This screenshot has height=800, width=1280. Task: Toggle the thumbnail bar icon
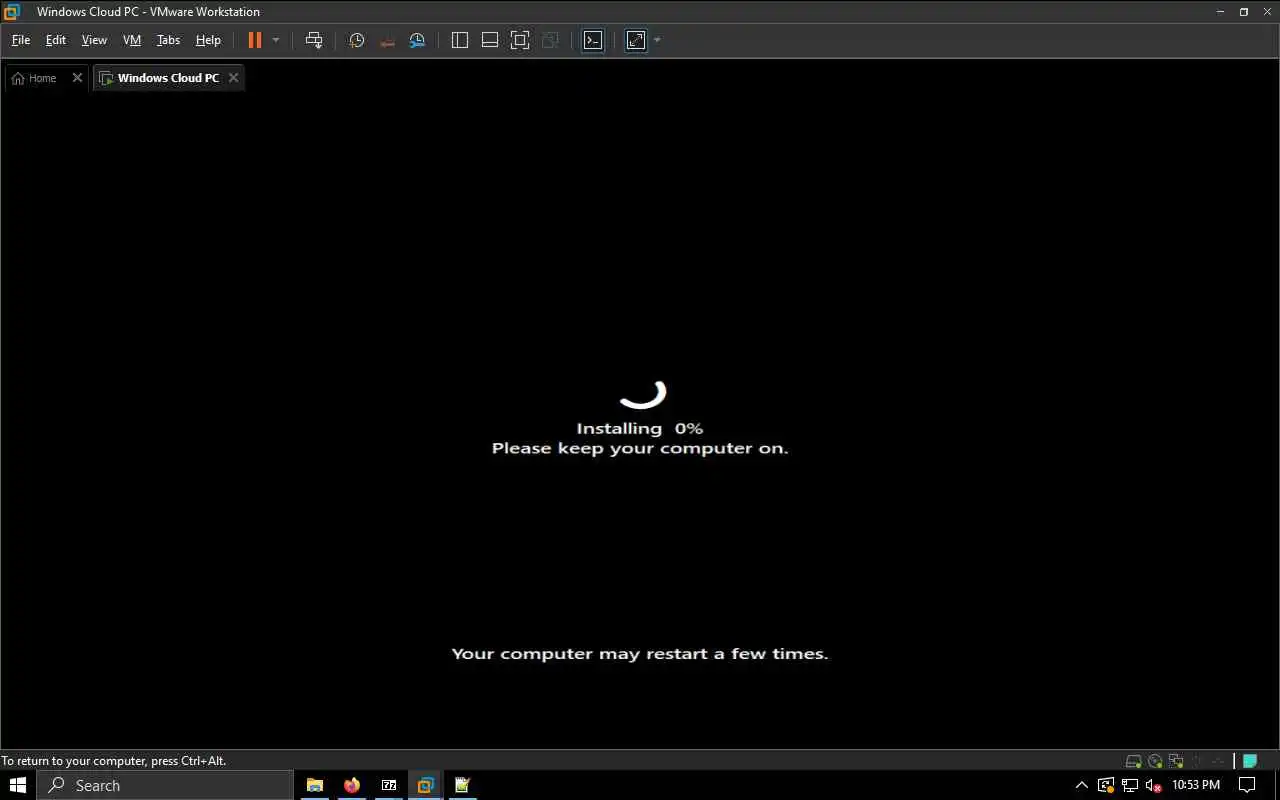point(490,40)
